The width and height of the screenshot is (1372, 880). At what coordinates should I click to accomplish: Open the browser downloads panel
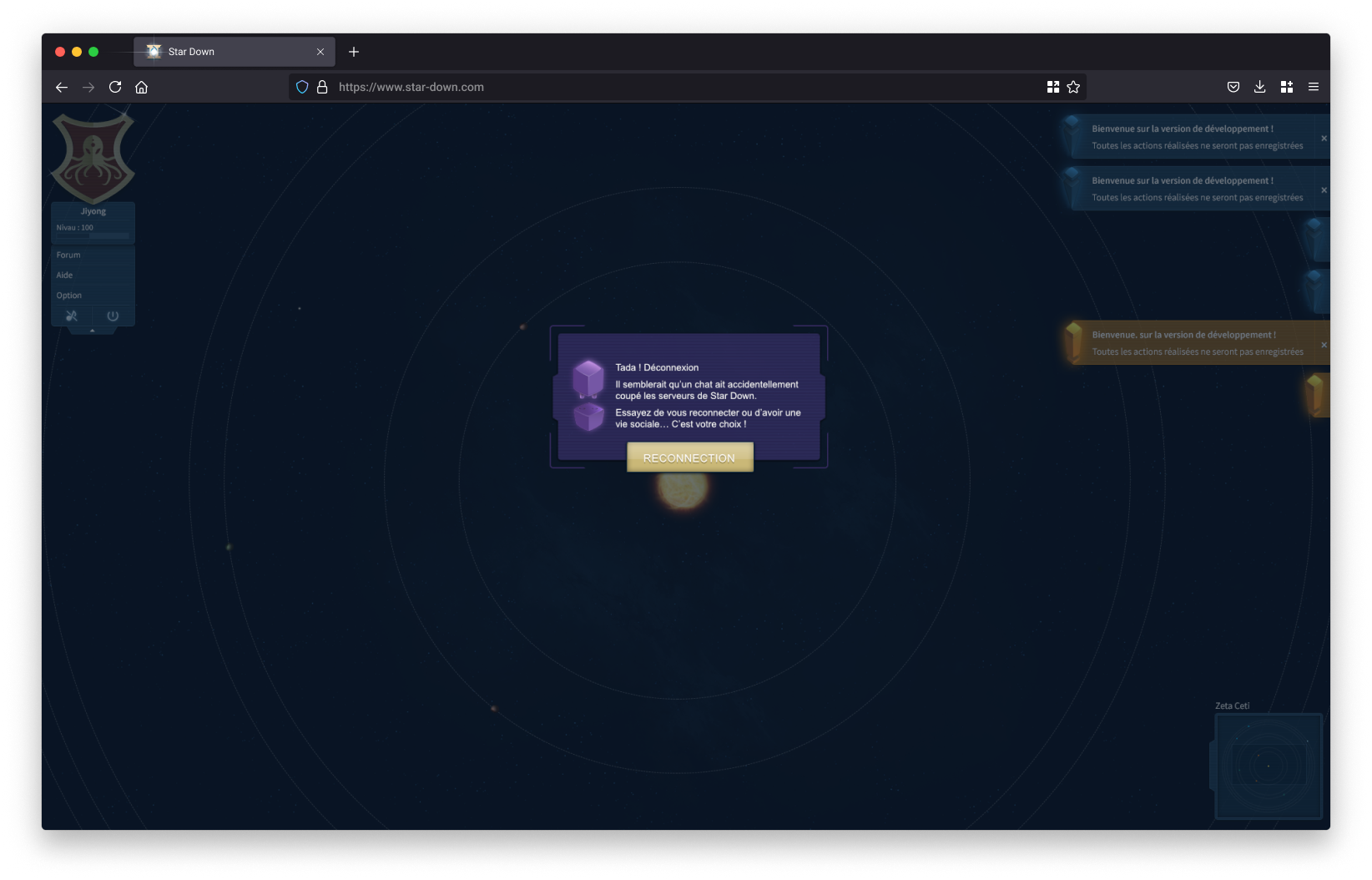pos(1259,87)
